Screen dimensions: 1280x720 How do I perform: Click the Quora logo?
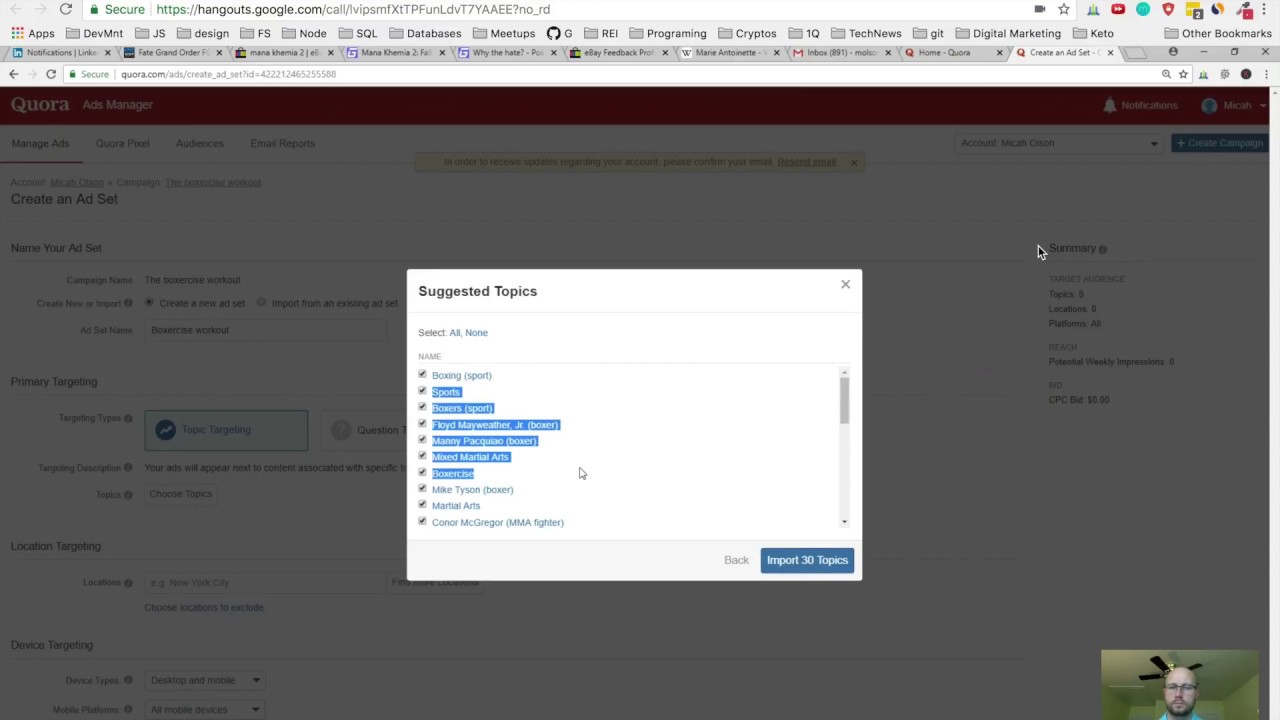point(40,104)
